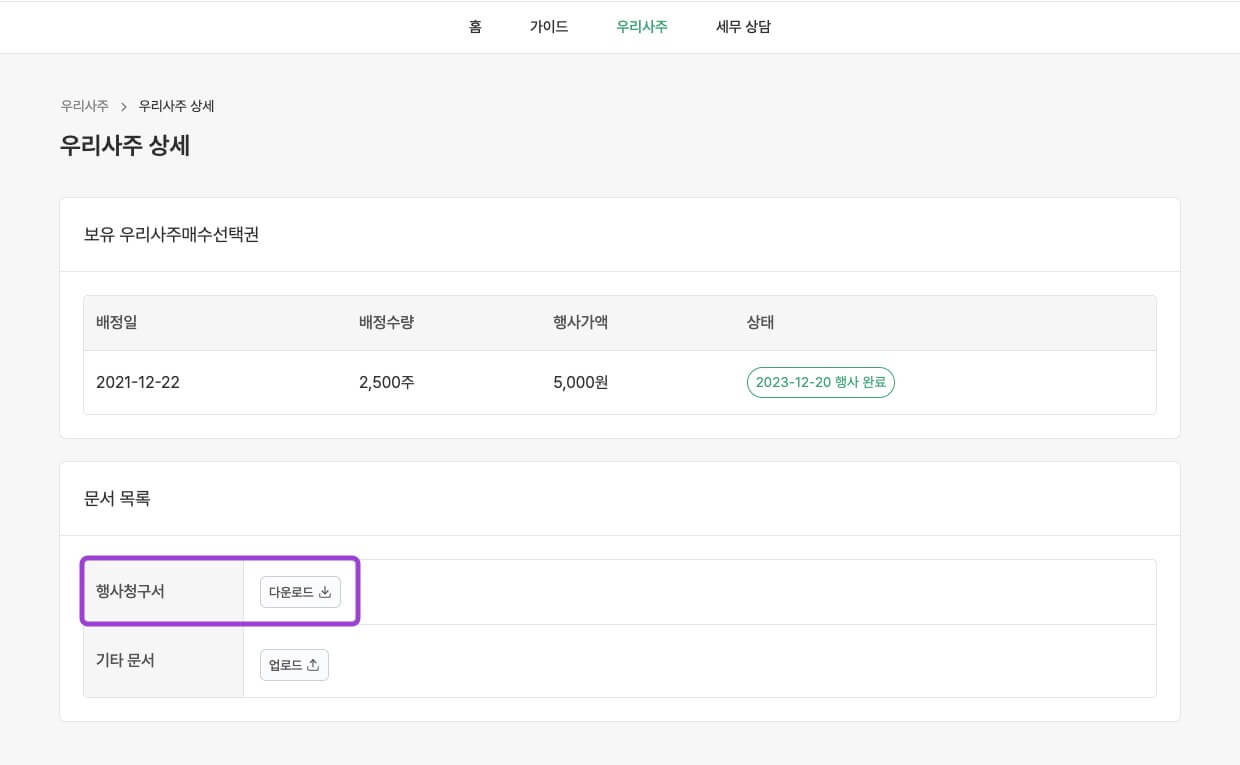The image size is (1240, 765).
Task: Click the 행사가액 column header
Action: point(580,322)
